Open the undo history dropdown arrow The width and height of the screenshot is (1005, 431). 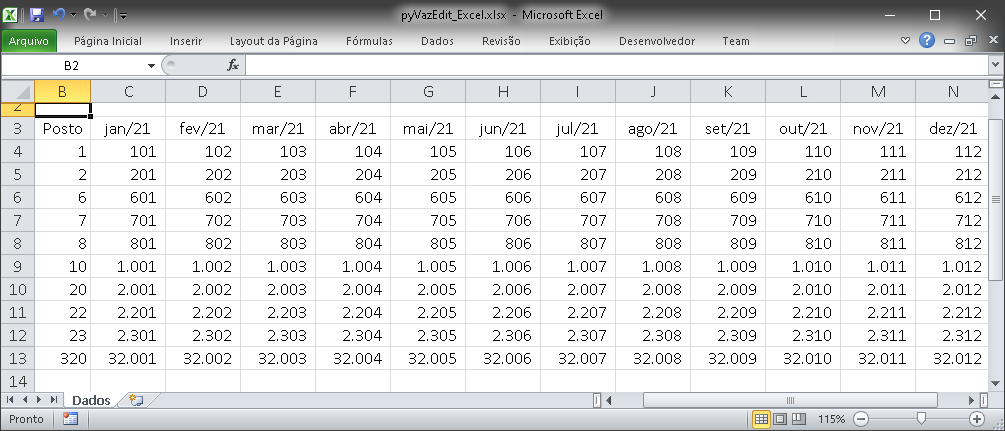(x=72, y=14)
